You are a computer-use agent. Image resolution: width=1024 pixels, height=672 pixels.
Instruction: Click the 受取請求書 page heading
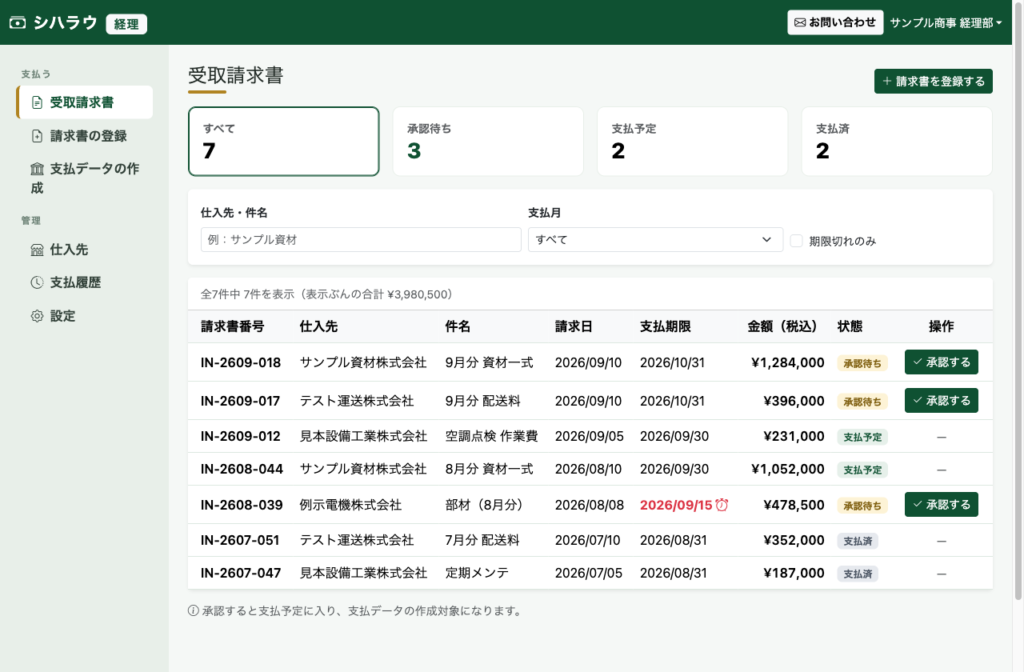point(236,75)
